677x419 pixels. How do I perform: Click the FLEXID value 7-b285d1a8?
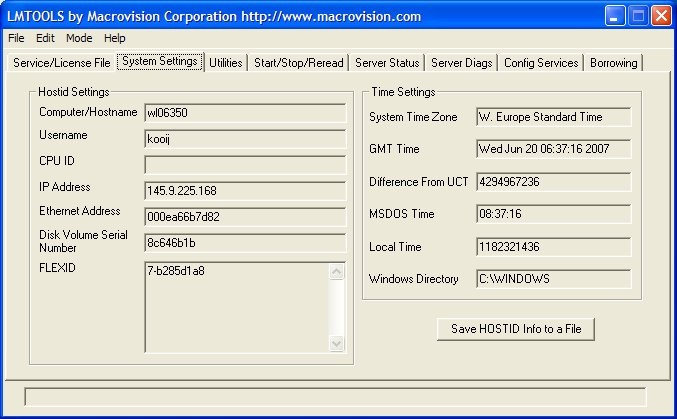click(x=176, y=271)
